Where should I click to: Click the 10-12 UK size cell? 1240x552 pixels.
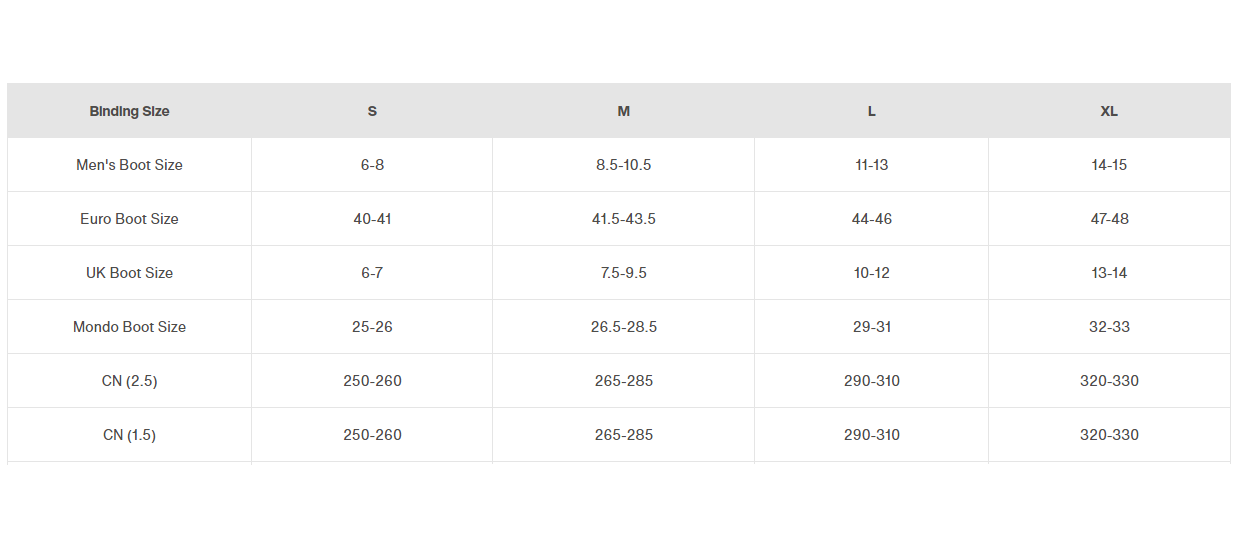(x=871, y=273)
